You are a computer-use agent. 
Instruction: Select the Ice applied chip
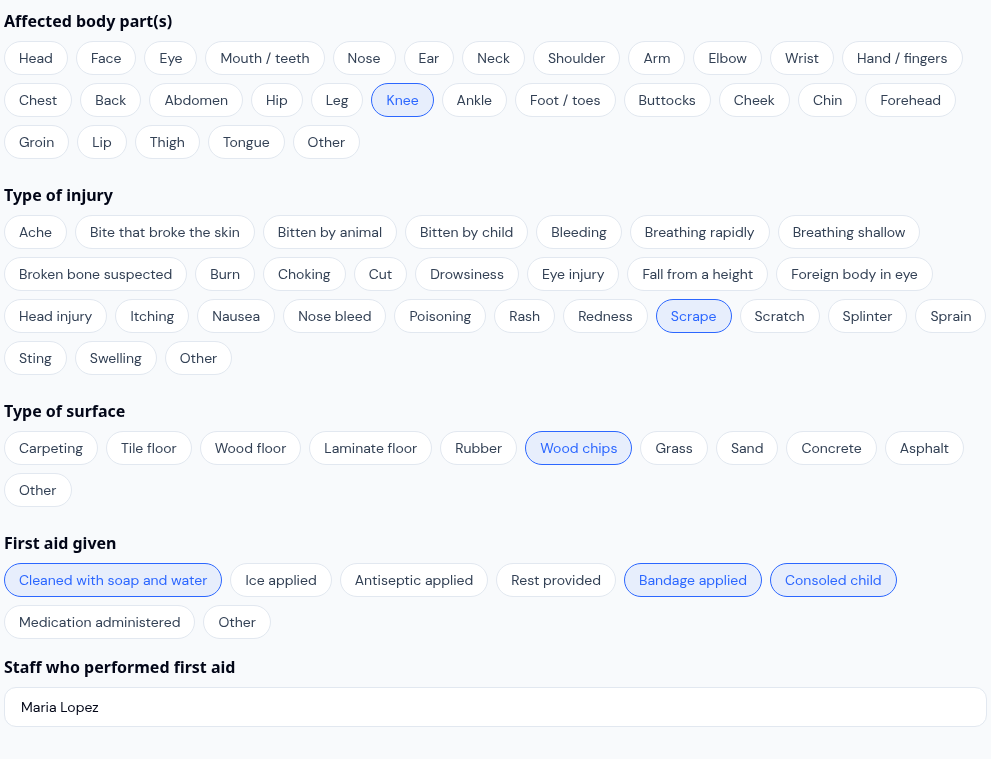281,580
